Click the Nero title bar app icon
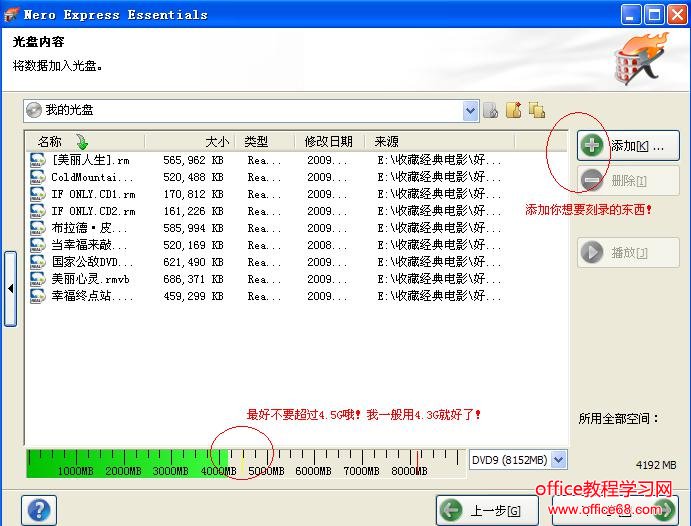 [11, 14]
